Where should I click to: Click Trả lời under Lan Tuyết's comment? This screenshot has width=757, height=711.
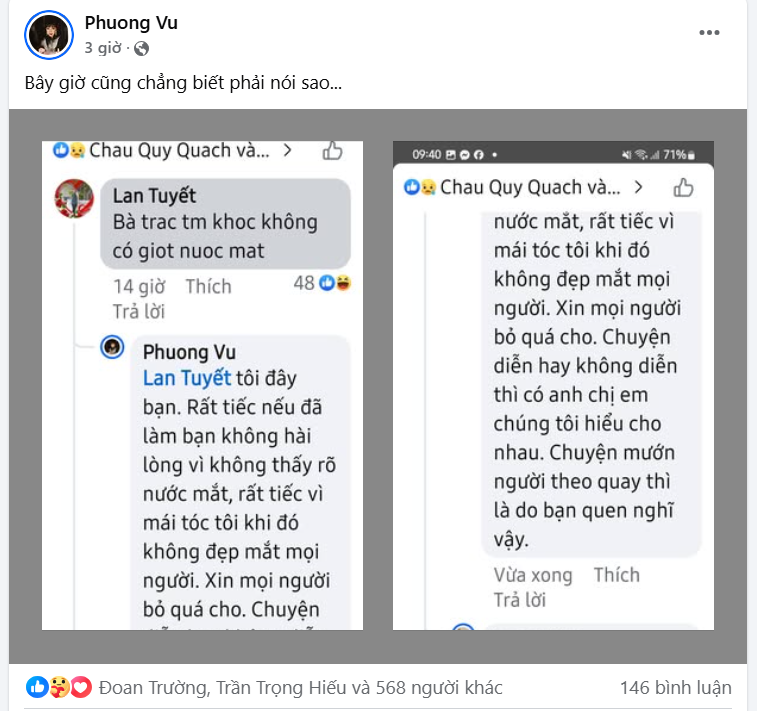click(x=139, y=311)
